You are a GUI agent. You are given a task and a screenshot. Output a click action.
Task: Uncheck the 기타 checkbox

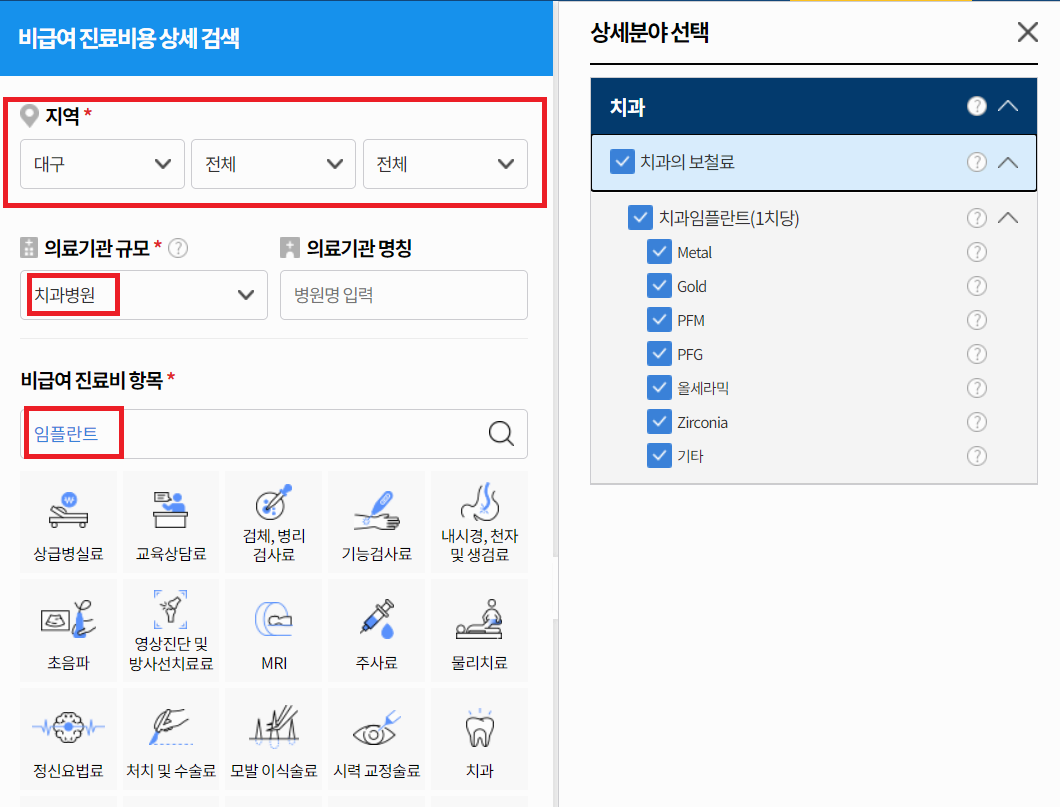point(659,456)
